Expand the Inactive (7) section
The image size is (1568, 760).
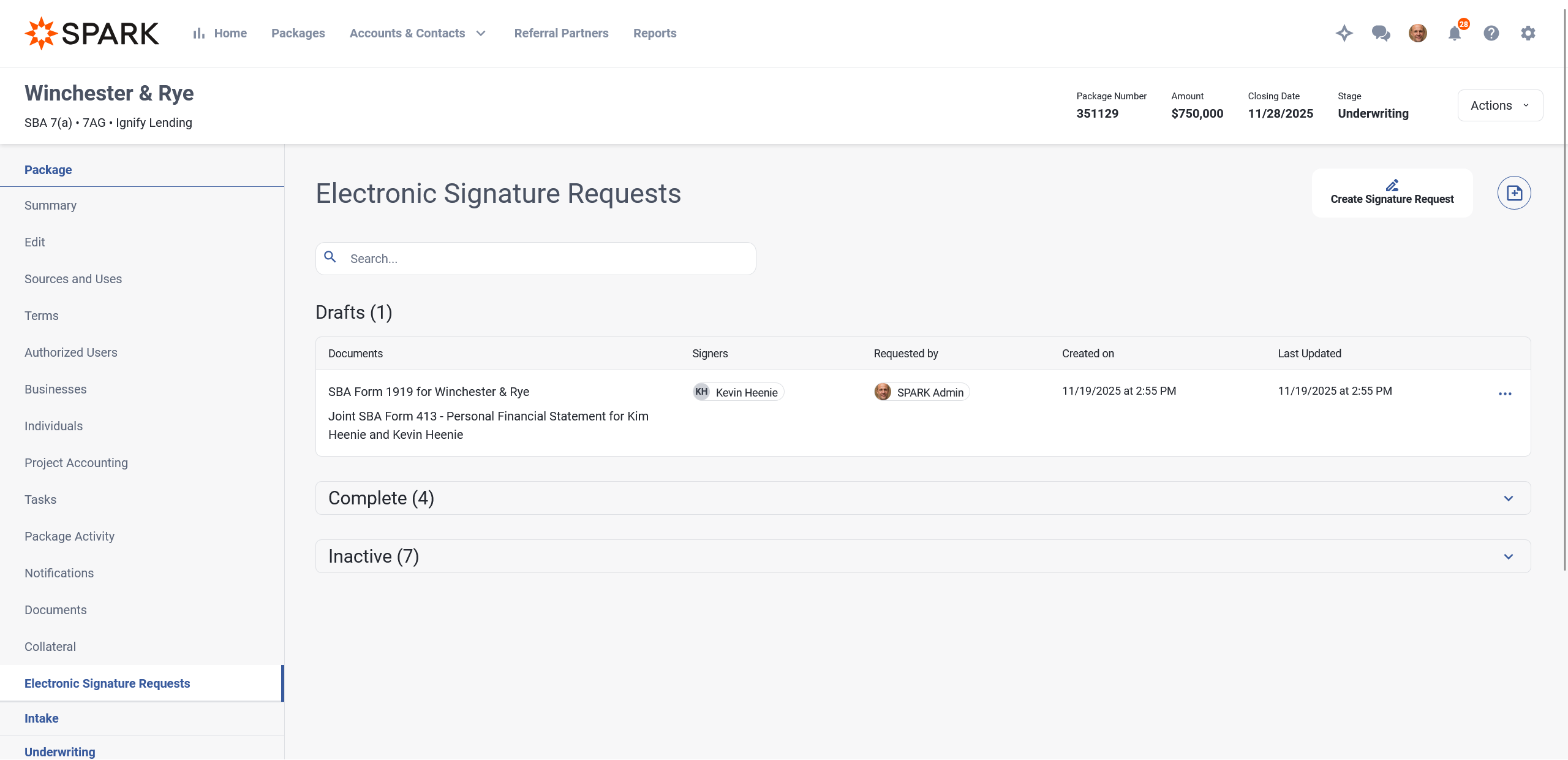1509,557
